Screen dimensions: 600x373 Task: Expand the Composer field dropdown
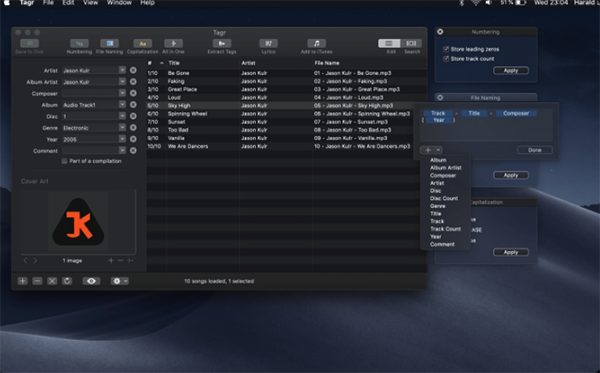[122, 93]
